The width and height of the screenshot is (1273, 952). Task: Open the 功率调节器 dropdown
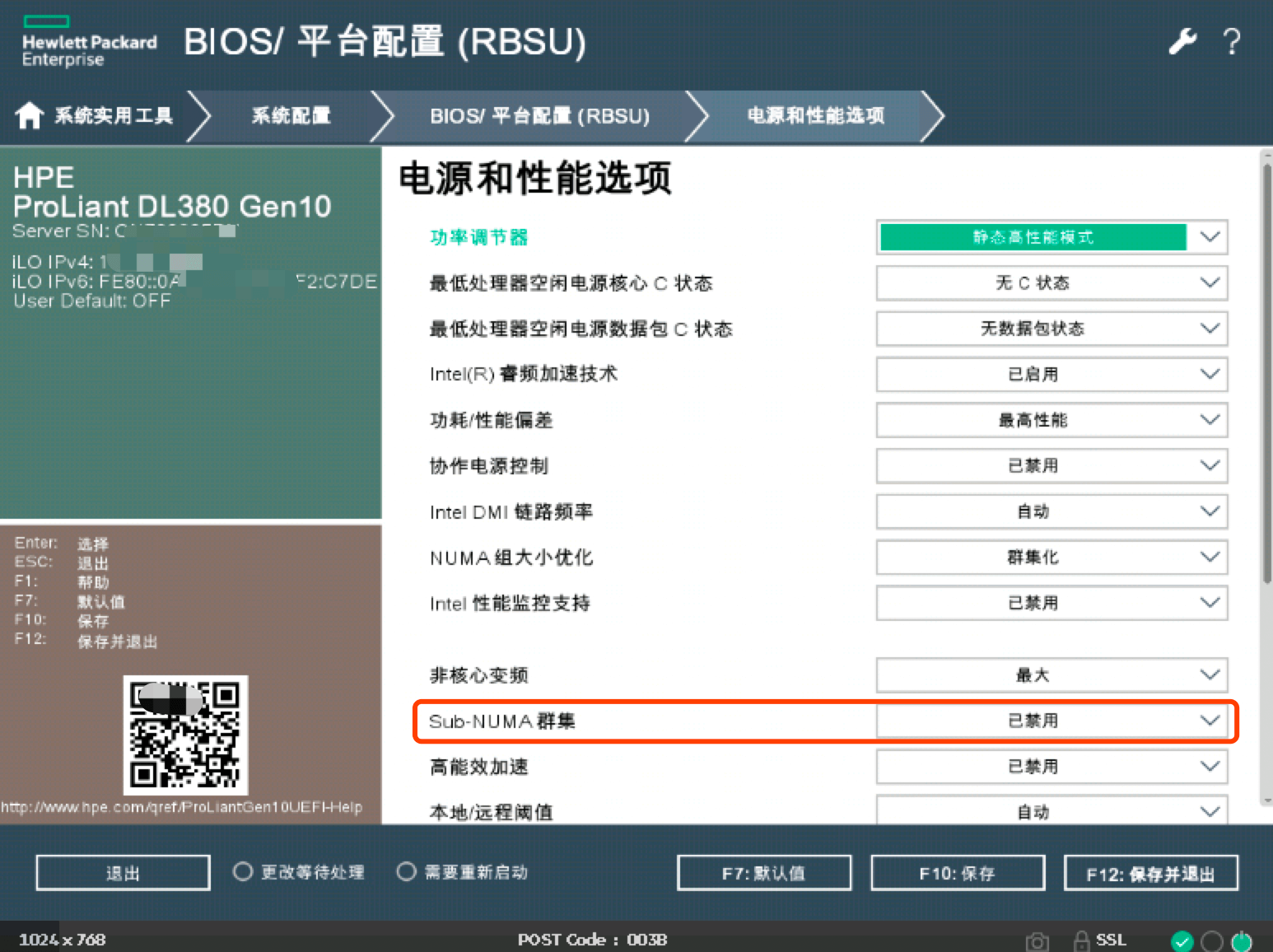(x=1052, y=237)
